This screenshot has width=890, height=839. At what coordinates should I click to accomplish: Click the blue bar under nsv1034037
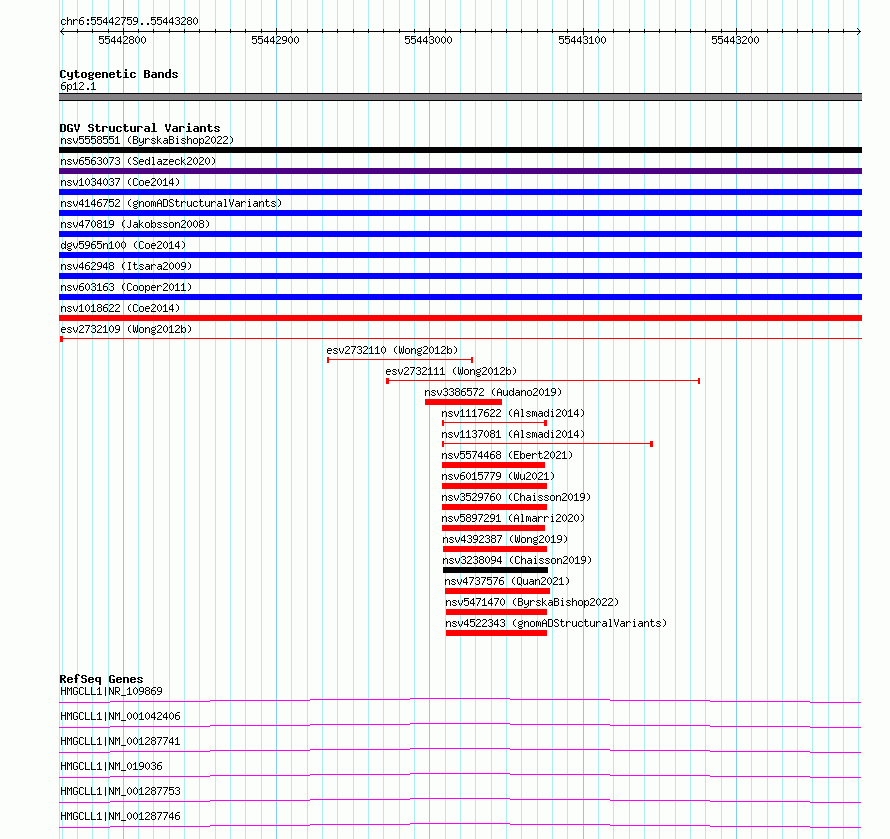pos(460,192)
